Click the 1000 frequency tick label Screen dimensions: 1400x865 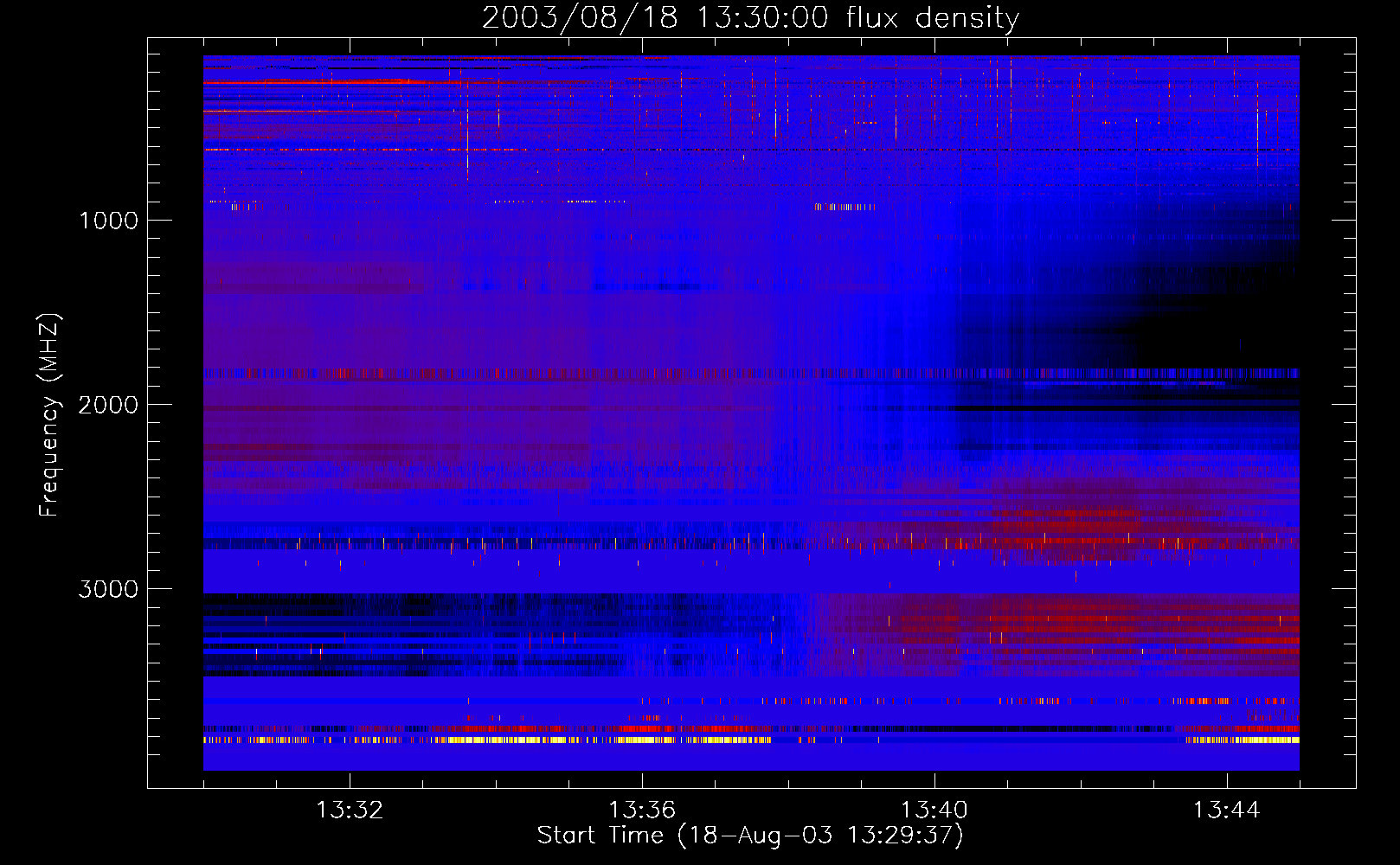pyautogui.click(x=108, y=221)
